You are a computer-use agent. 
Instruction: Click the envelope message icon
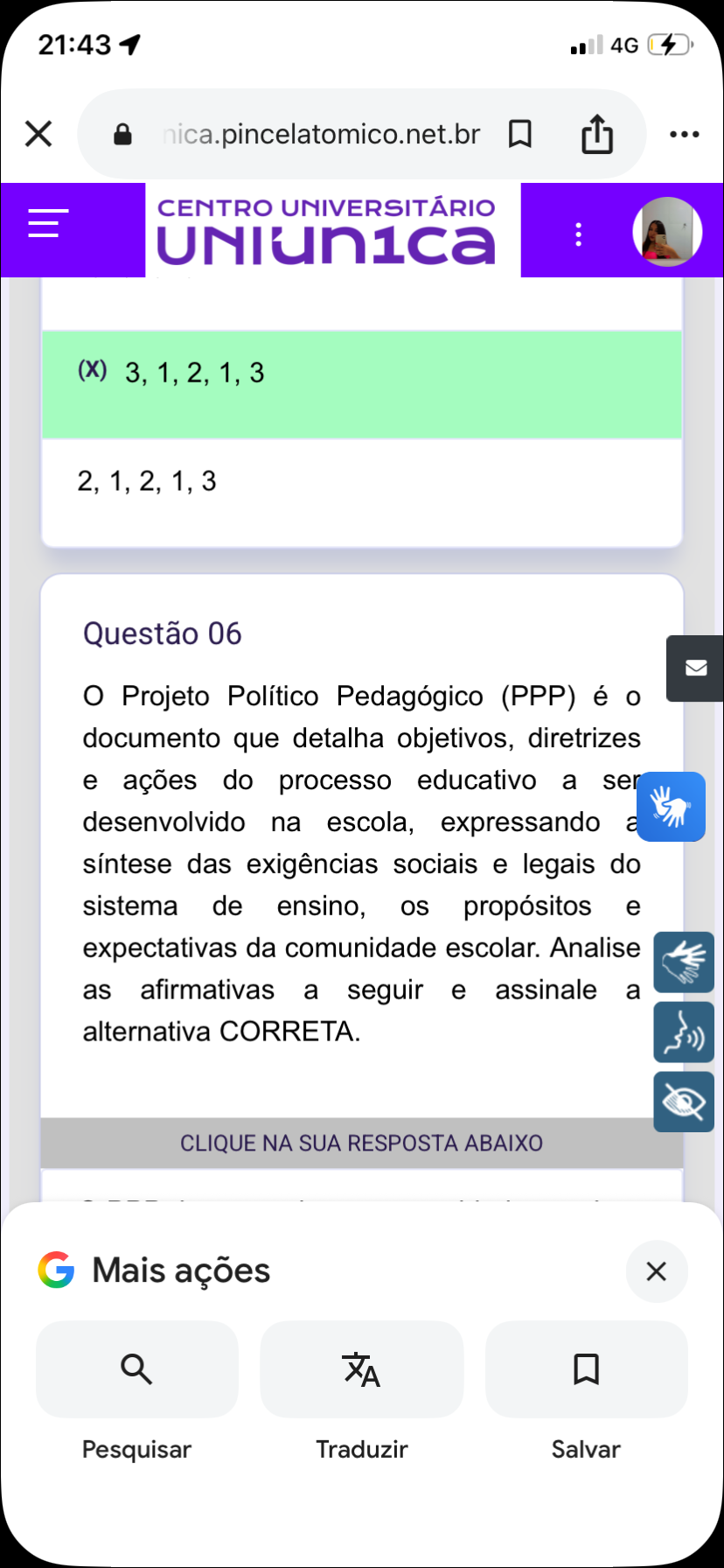(x=696, y=668)
